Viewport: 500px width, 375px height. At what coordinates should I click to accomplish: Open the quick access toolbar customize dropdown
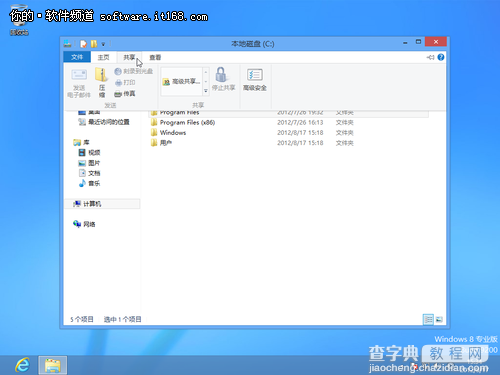(x=103, y=44)
